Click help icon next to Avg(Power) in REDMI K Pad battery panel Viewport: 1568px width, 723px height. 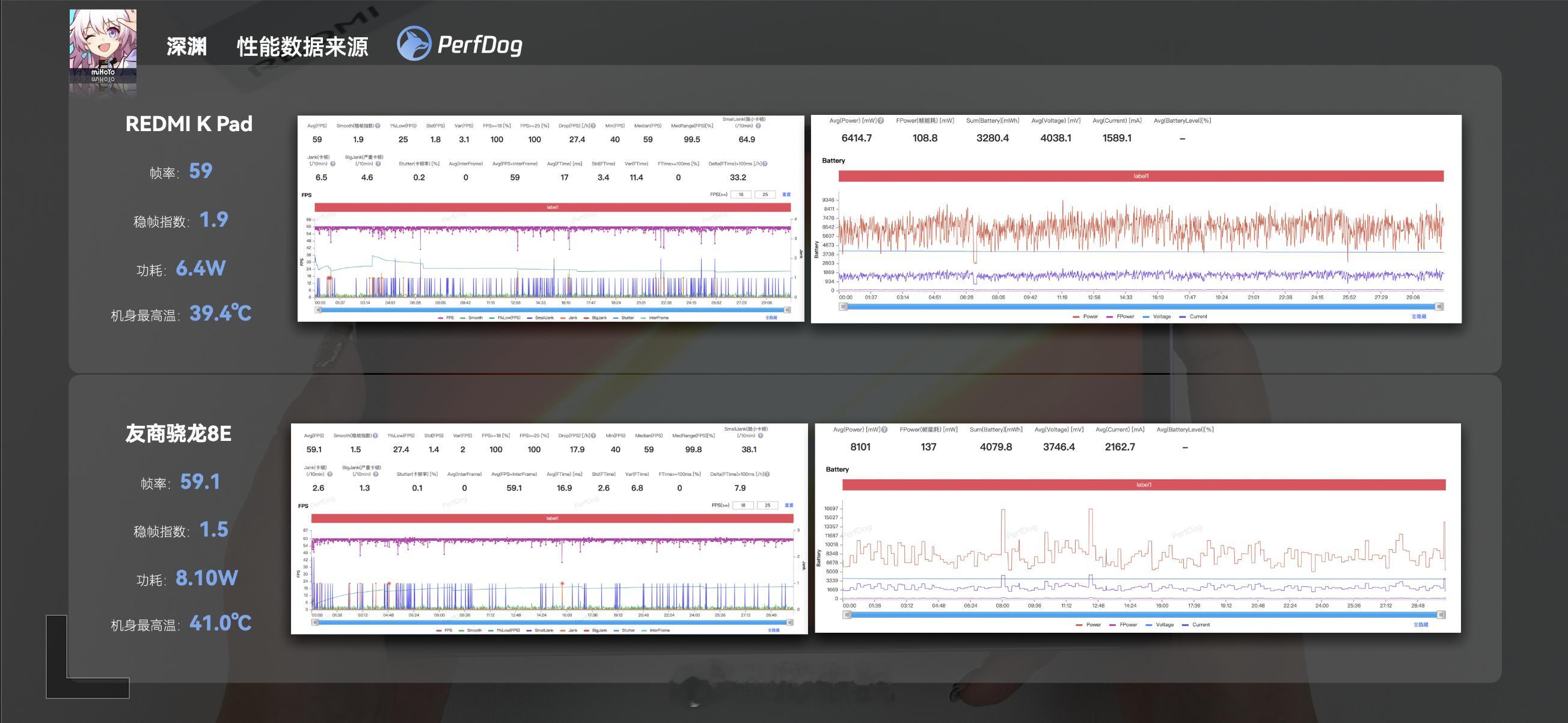[881, 121]
